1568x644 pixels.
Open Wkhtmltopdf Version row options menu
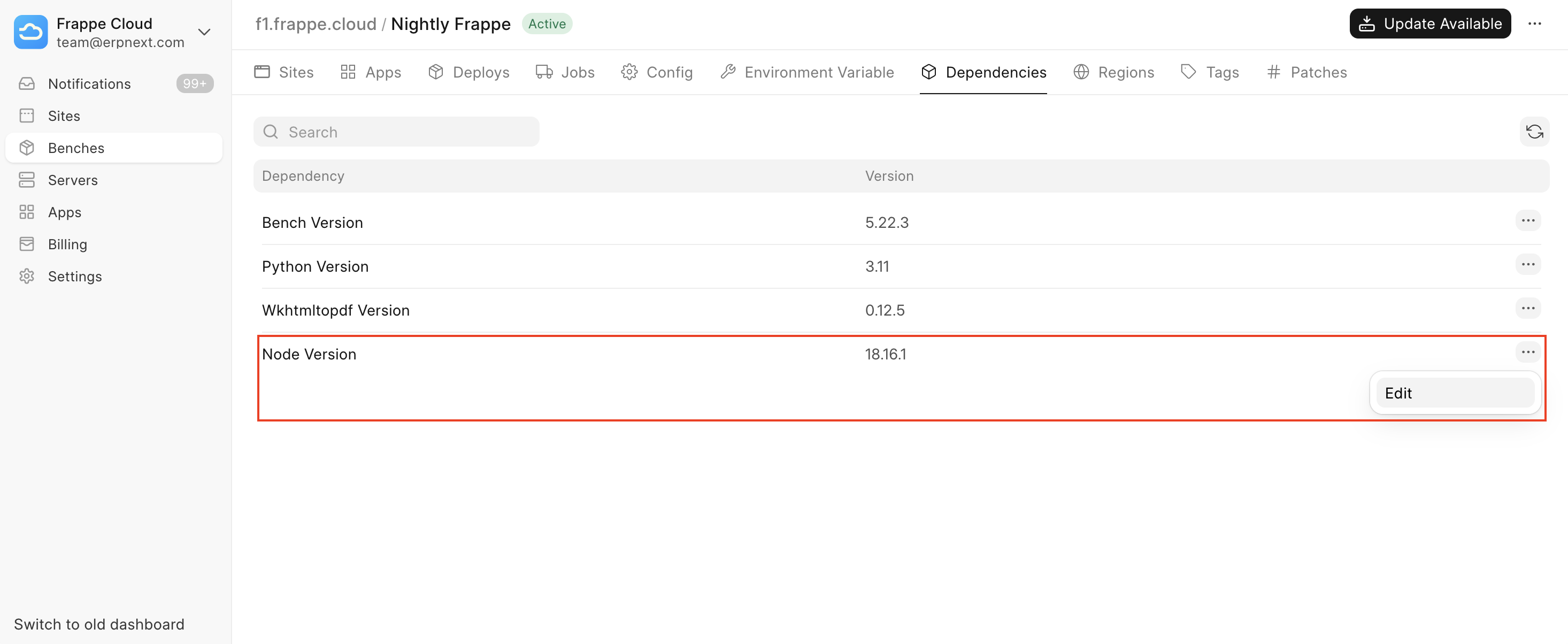(x=1527, y=309)
